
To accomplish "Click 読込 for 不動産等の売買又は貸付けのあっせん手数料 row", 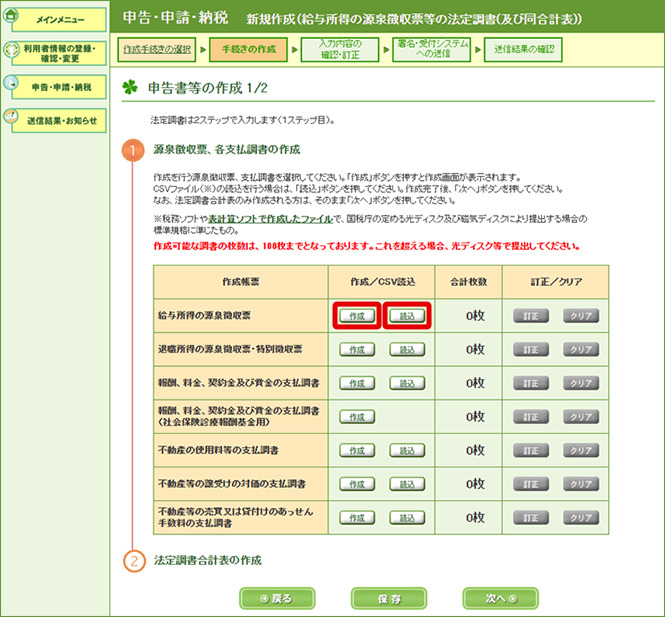I will 406,518.
